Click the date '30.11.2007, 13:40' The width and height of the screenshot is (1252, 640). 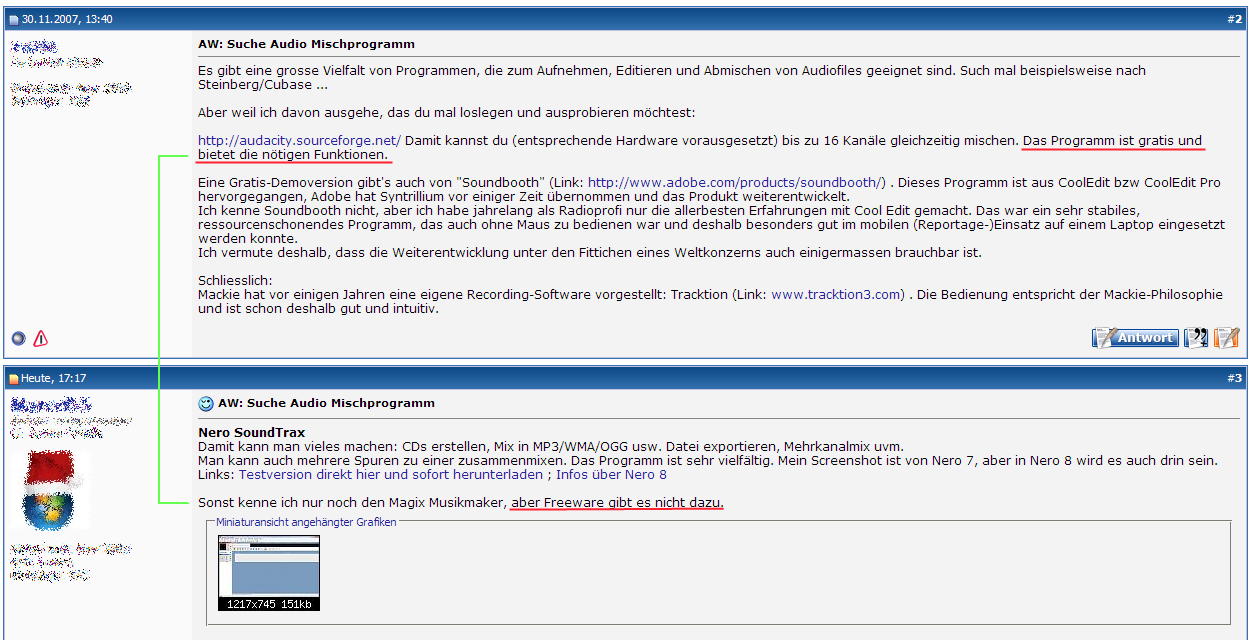tap(67, 19)
